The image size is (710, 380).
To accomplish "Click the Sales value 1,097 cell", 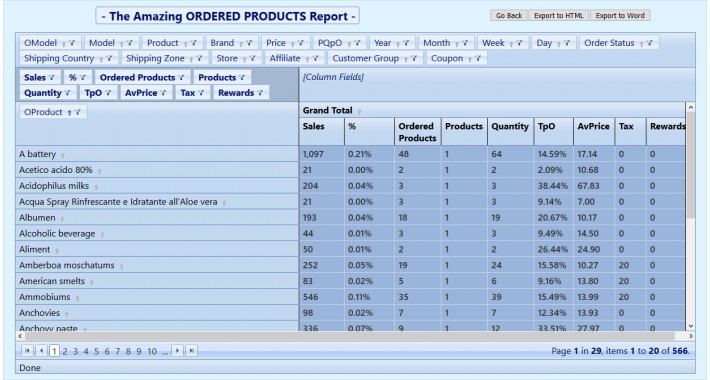I will coord(321,154).
